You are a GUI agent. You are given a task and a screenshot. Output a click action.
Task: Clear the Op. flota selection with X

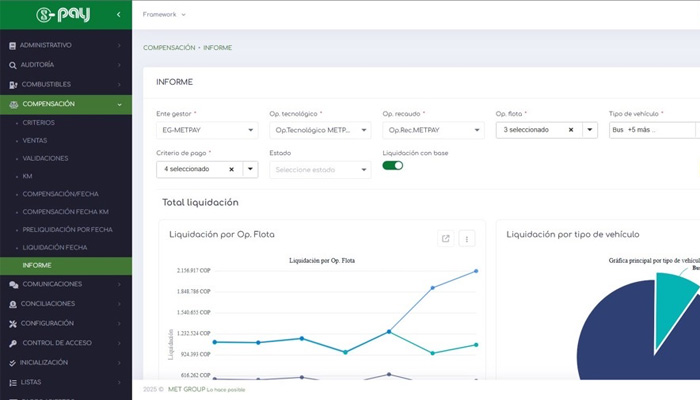pos(571,130)
